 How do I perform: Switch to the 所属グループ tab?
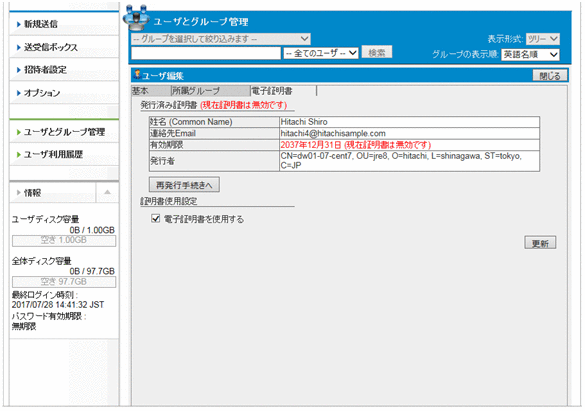coord(210,91)
